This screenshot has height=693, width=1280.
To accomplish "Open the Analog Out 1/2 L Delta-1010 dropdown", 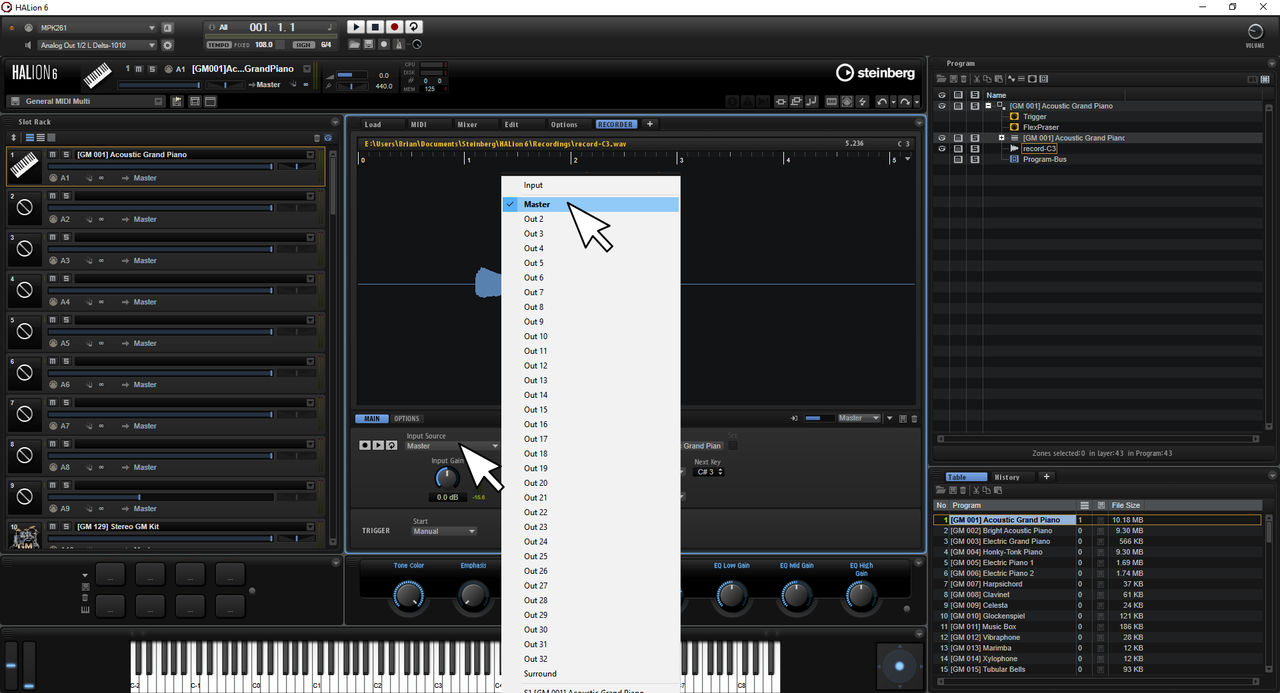I will tap(97, 45).
